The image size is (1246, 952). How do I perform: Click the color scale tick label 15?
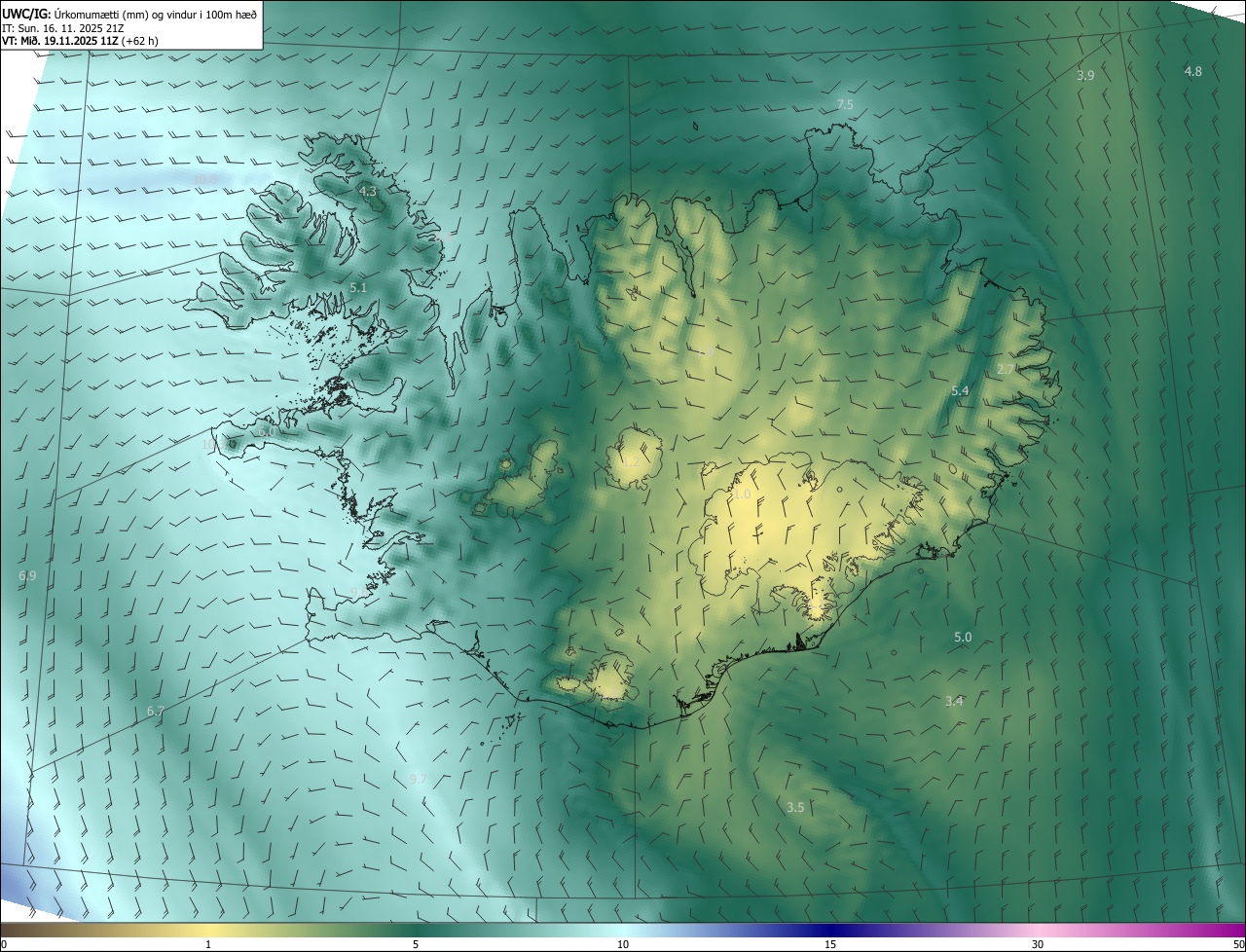[x=830, y=944]
